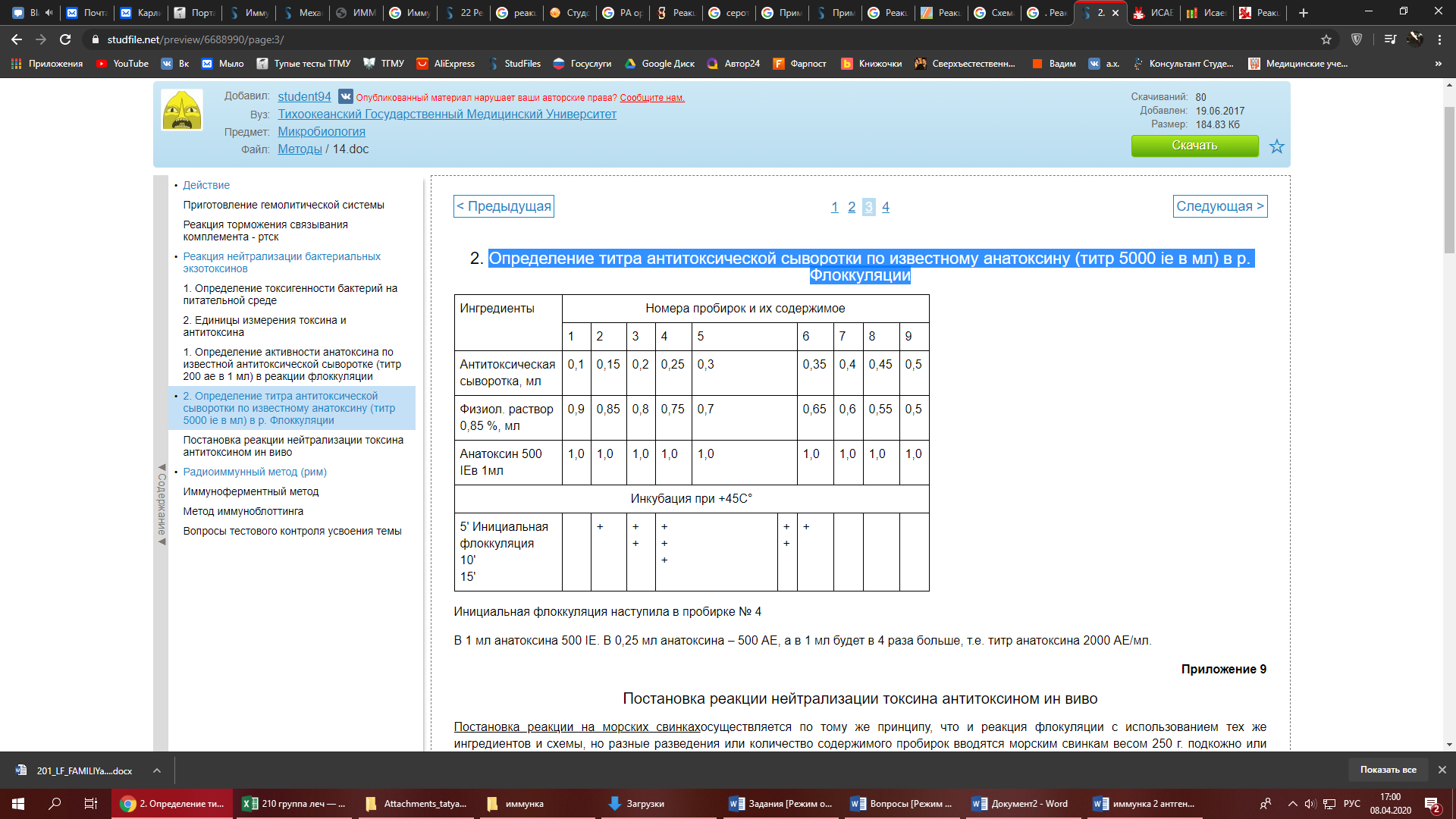Viewport: 1456px width, 819px height.
Task: Click the Сообщите нам copyright link
Action: (x=652, y=98)
